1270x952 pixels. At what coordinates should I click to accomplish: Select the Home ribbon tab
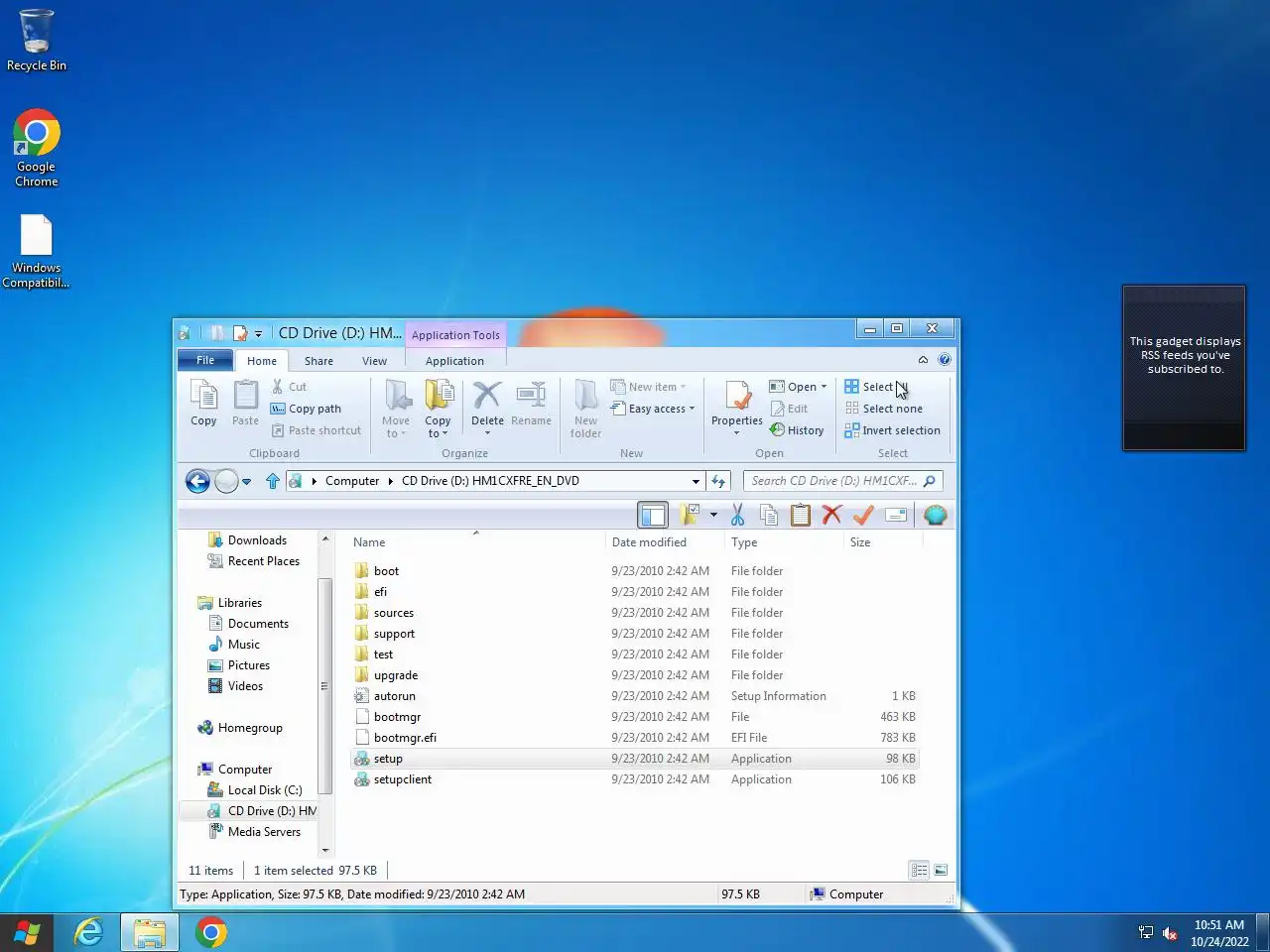click(262, 361)
